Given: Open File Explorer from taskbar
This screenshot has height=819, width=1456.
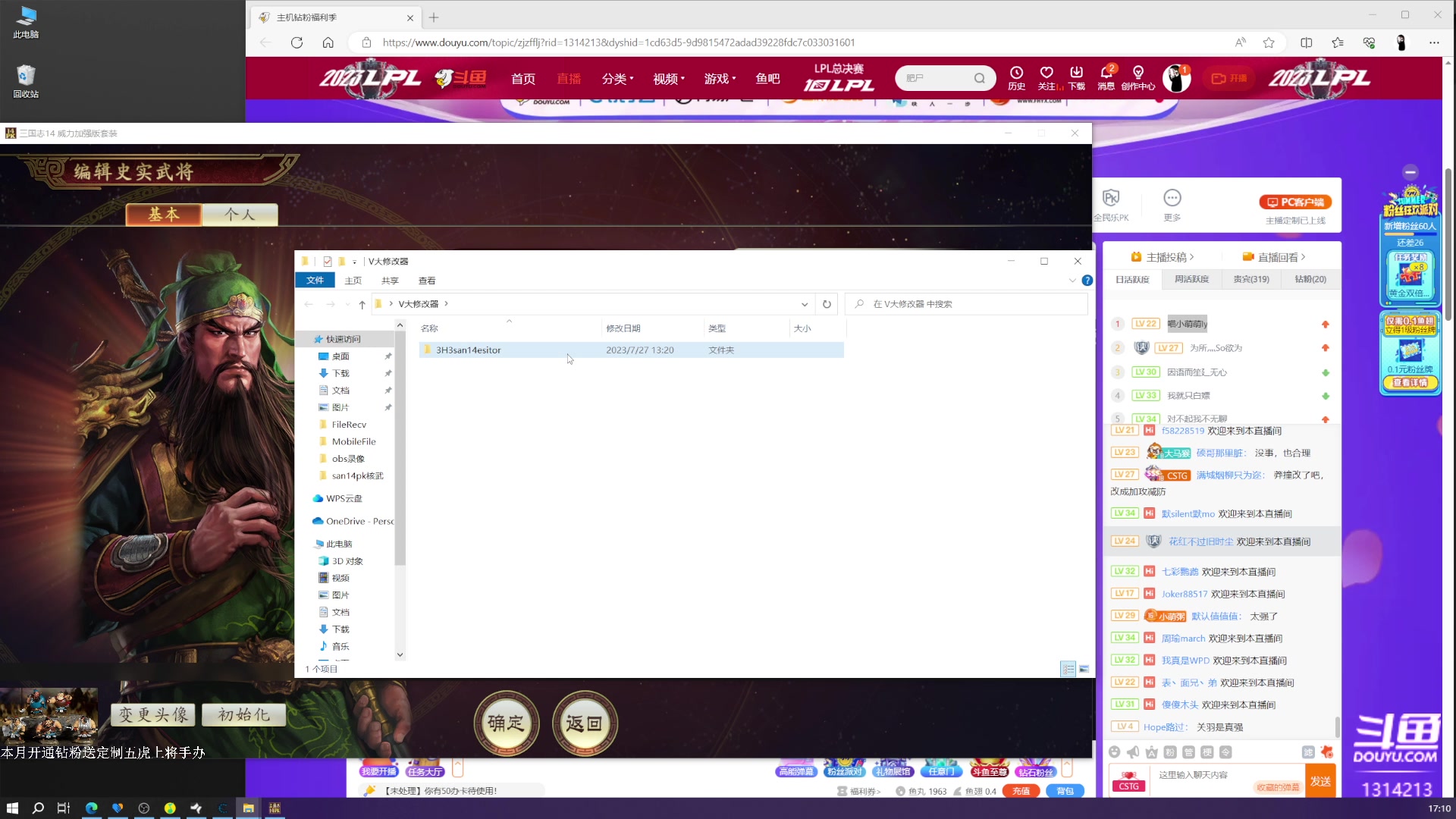Looking at the screenshot, I should point(248,808).
